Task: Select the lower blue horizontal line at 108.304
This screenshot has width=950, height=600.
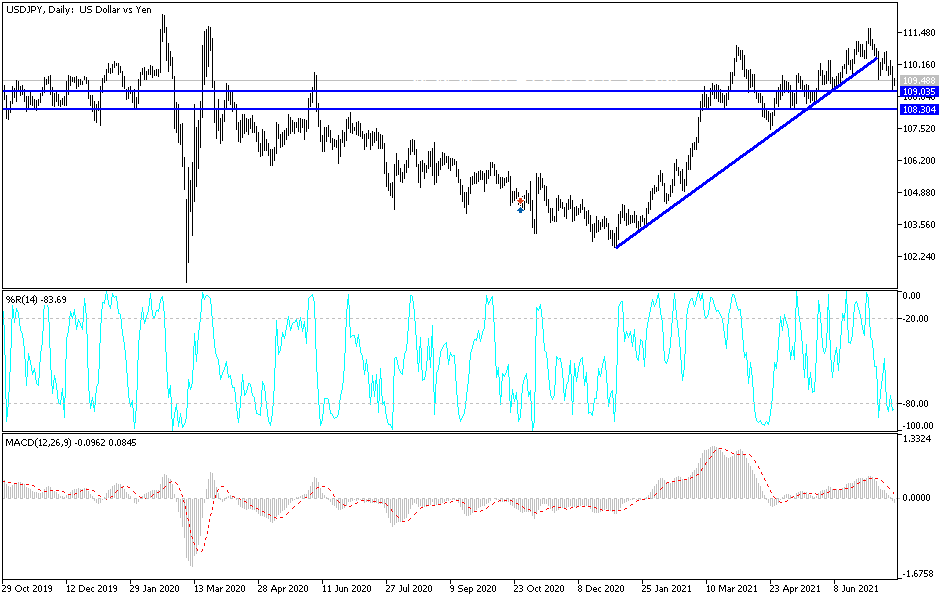Action: [x=450, y=110]
